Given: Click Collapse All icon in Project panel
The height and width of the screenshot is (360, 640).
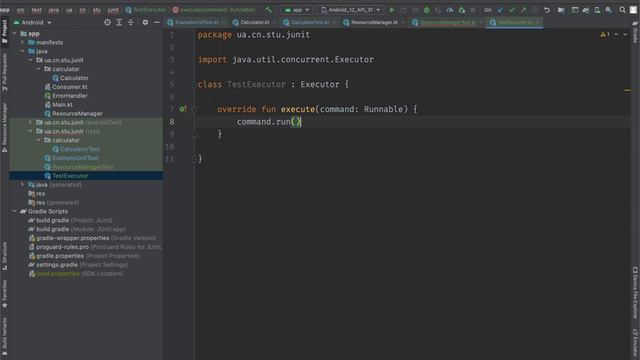Looking at the screenshot, I should [x=131, y=22].
